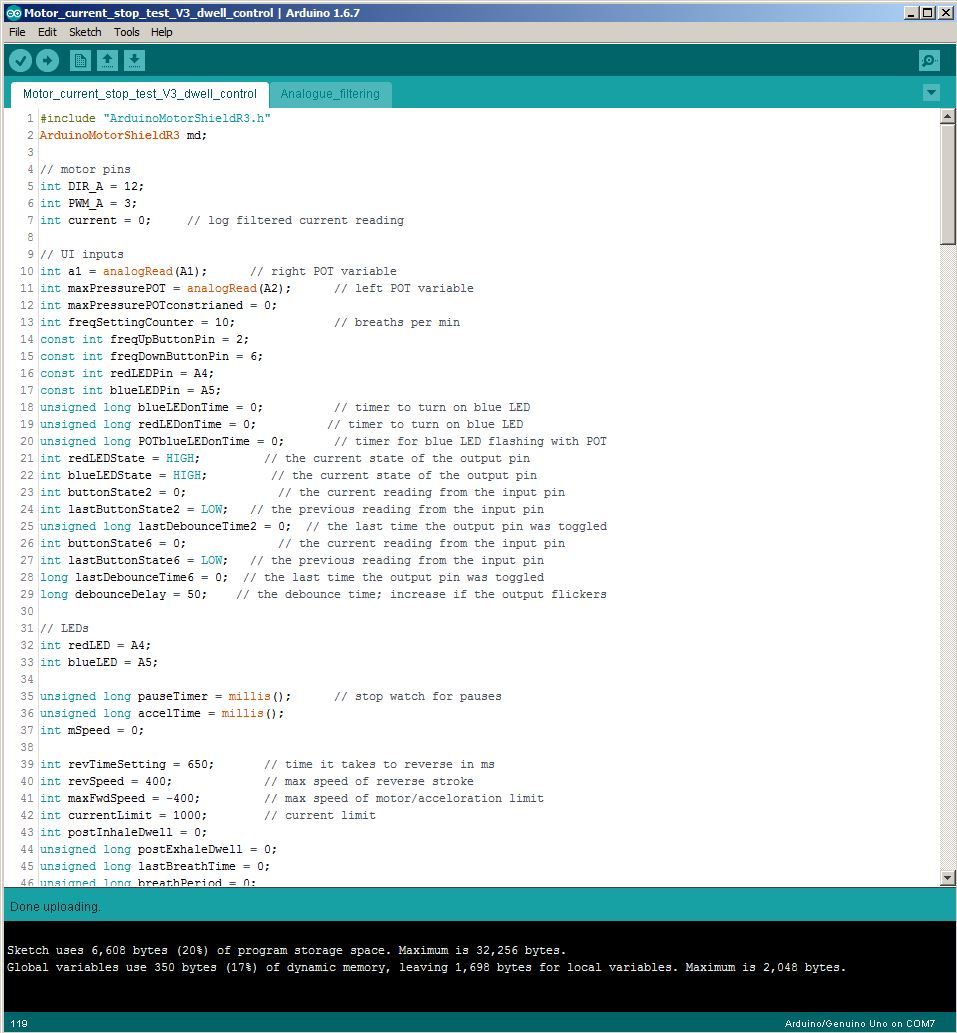The height and width of the screenshot is (1033, 957).
Task: Click the Help menu
Action: click(x=161, y=32)
